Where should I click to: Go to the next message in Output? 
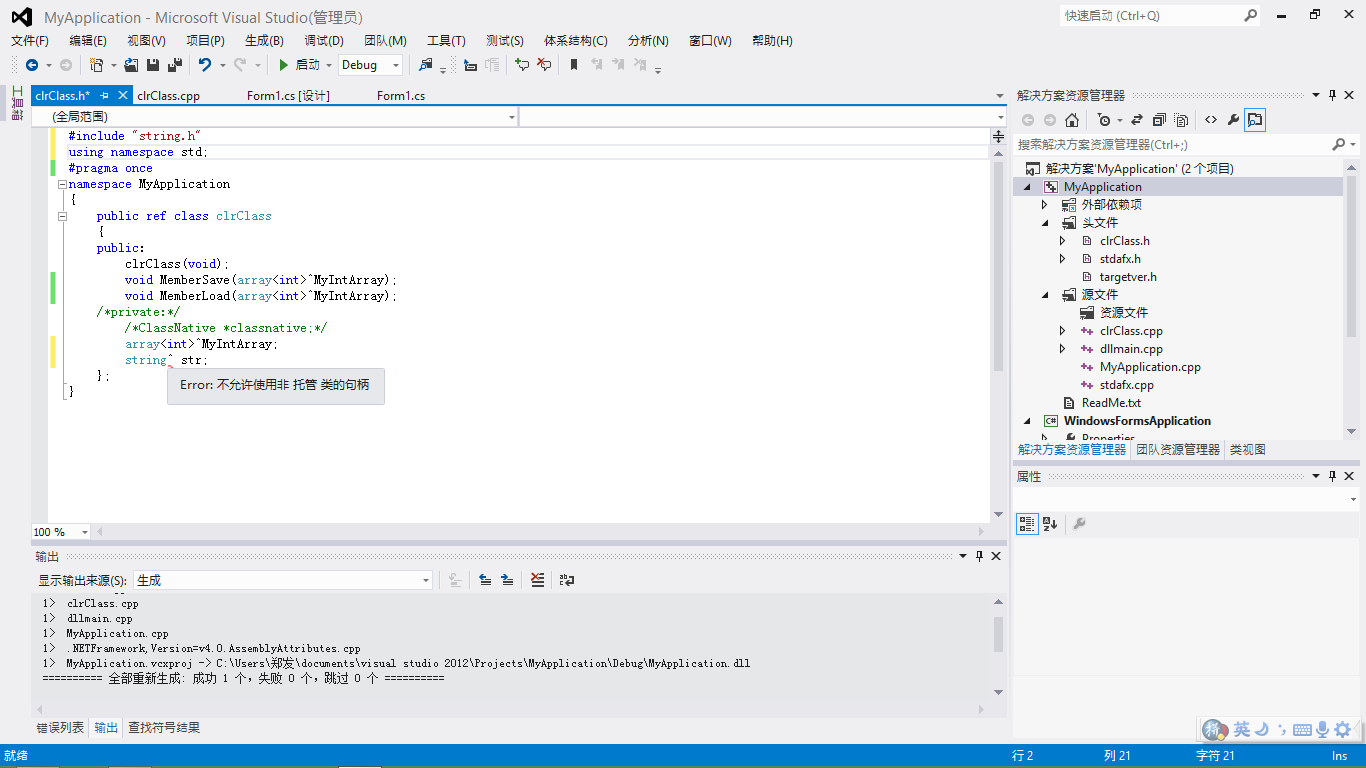[507, 580]
